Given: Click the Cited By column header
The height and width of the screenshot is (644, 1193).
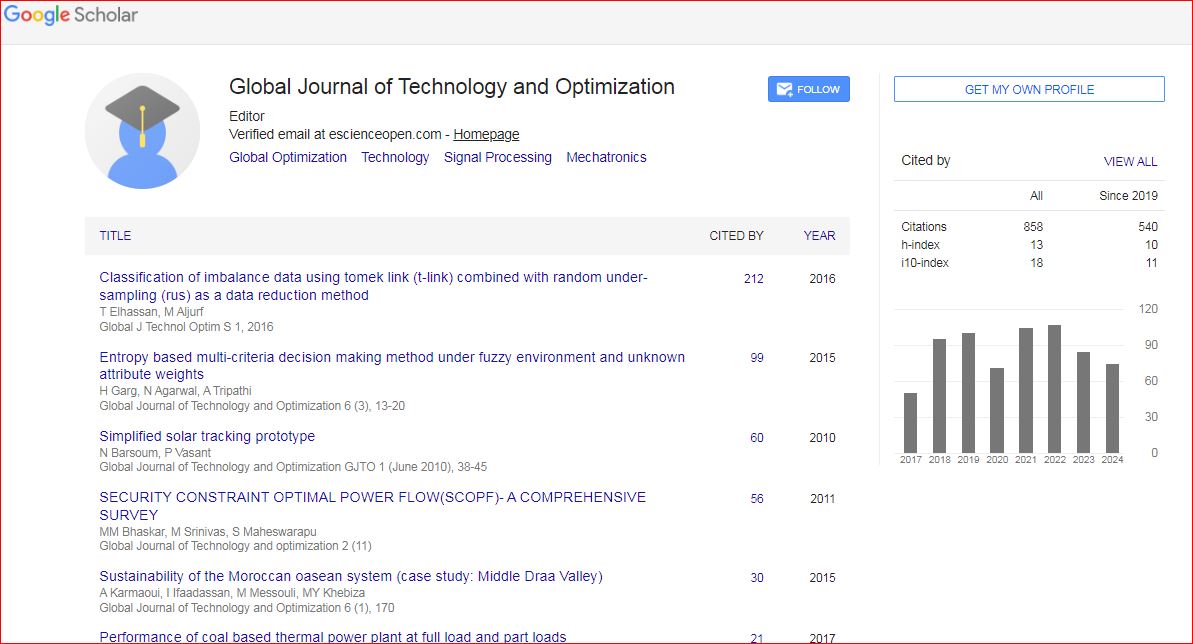Looking at the screenshot, I should coord(736,236).
